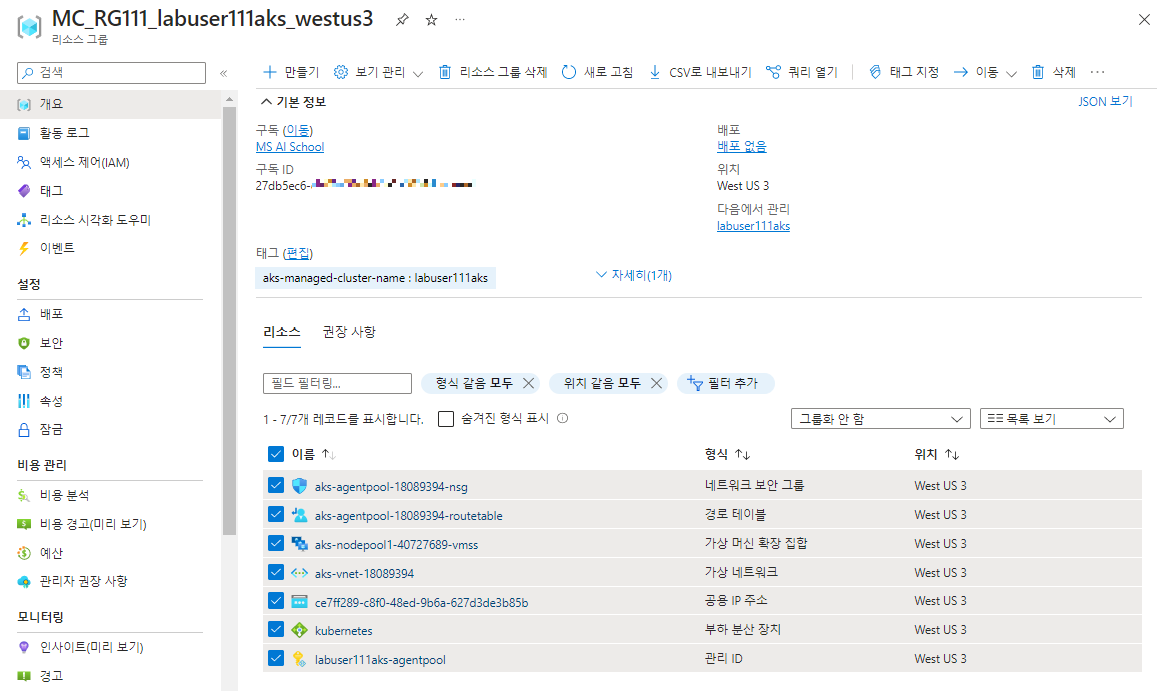Enable 숨겨진 형식 표시 checkbox
Image resolution: width=1157 pixels, height=691 pixels.
(x=446, y=419)
